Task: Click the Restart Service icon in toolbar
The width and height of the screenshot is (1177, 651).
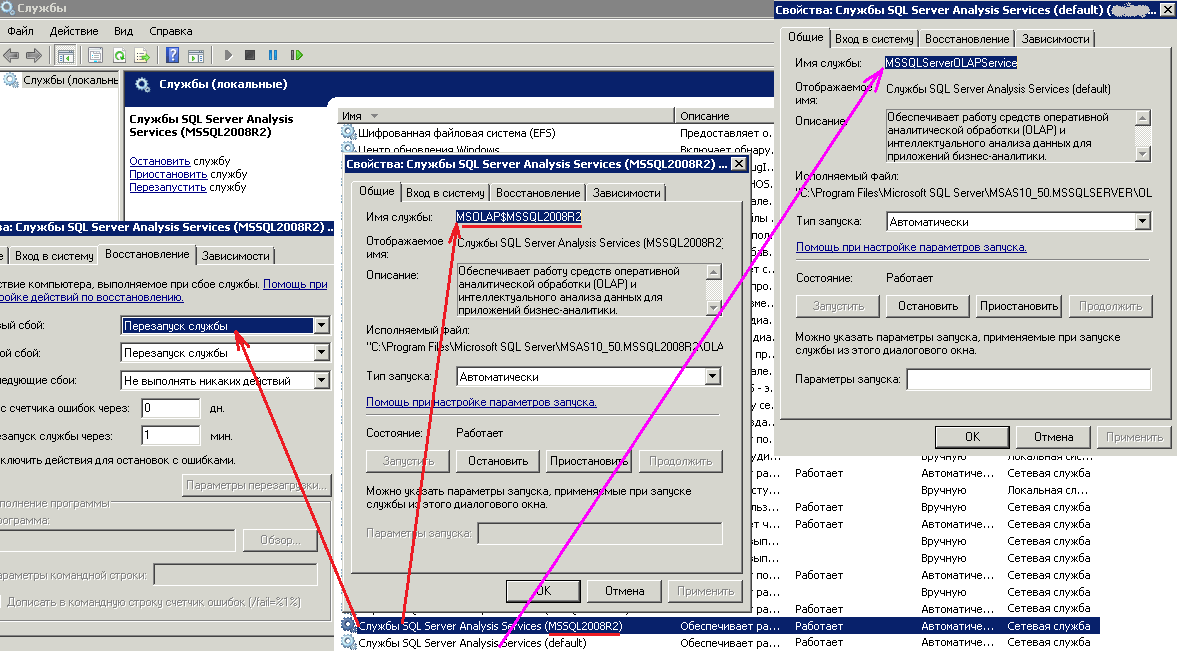Action: (x=297, y=55)
